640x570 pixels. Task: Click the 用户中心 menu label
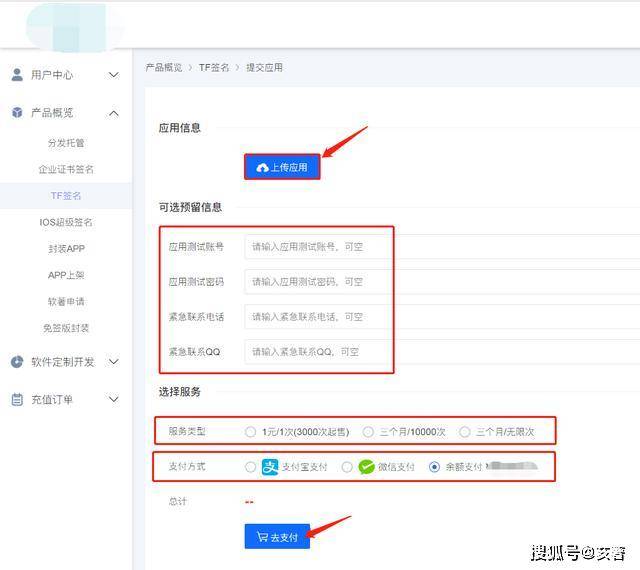[52, 75]
